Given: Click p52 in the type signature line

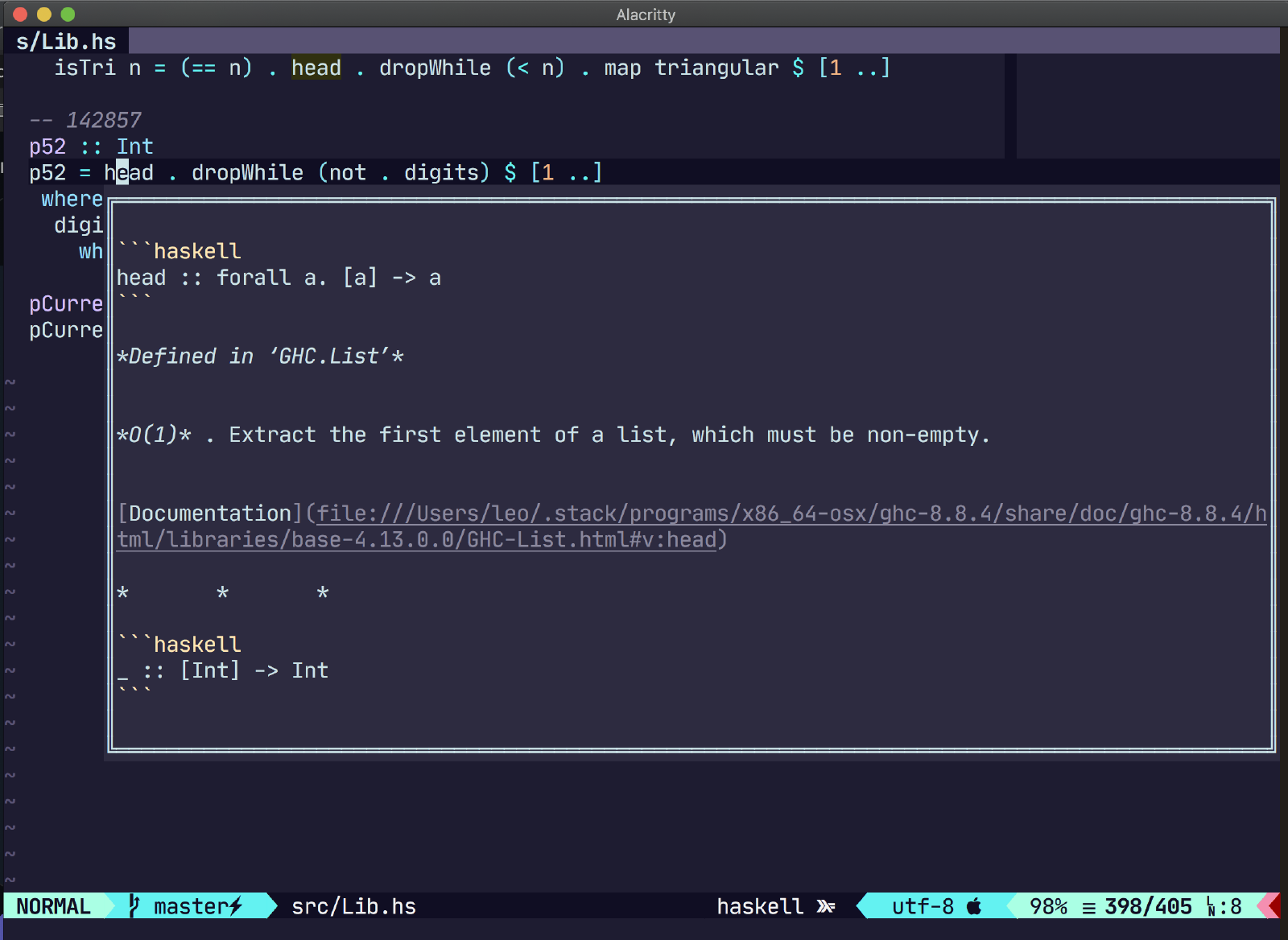Looking at the screenshot, I should pyautogui.click(x=47, y=146).
